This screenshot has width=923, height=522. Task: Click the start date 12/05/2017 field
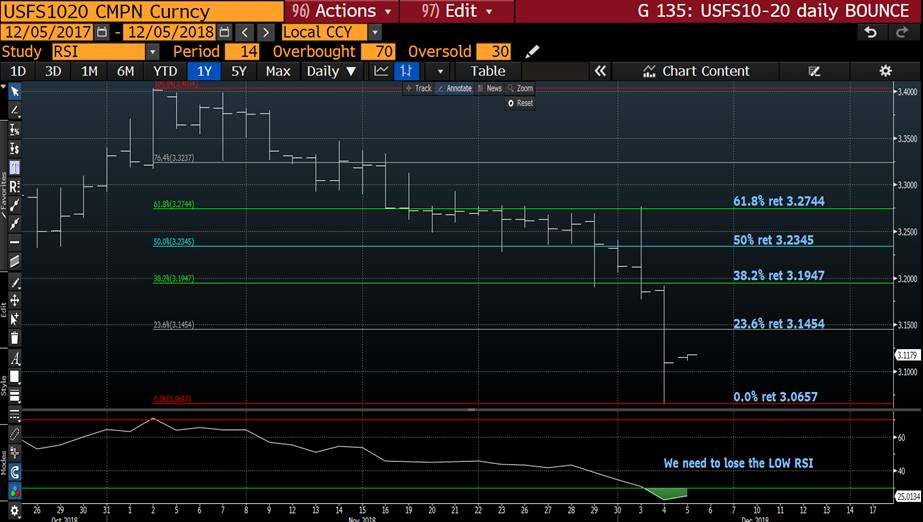[x=47, y=32]
